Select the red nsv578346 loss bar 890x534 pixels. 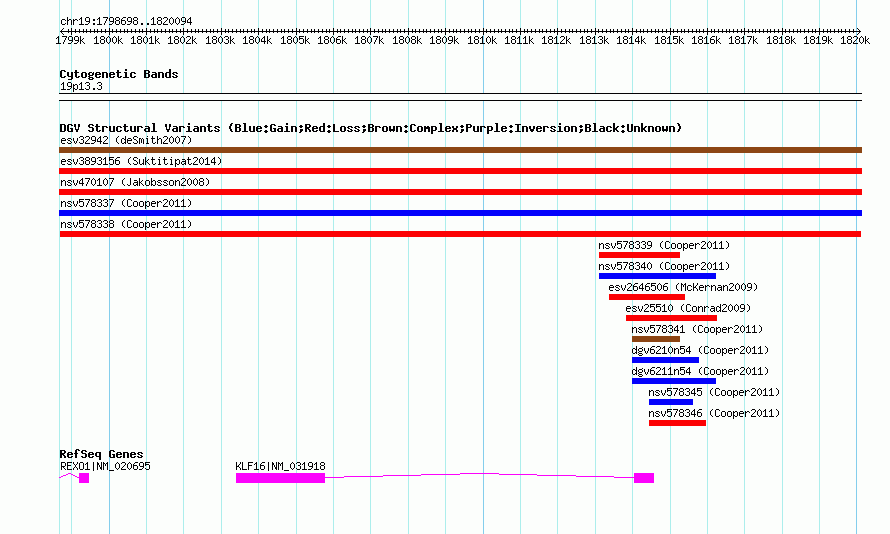tap(677, 423)
